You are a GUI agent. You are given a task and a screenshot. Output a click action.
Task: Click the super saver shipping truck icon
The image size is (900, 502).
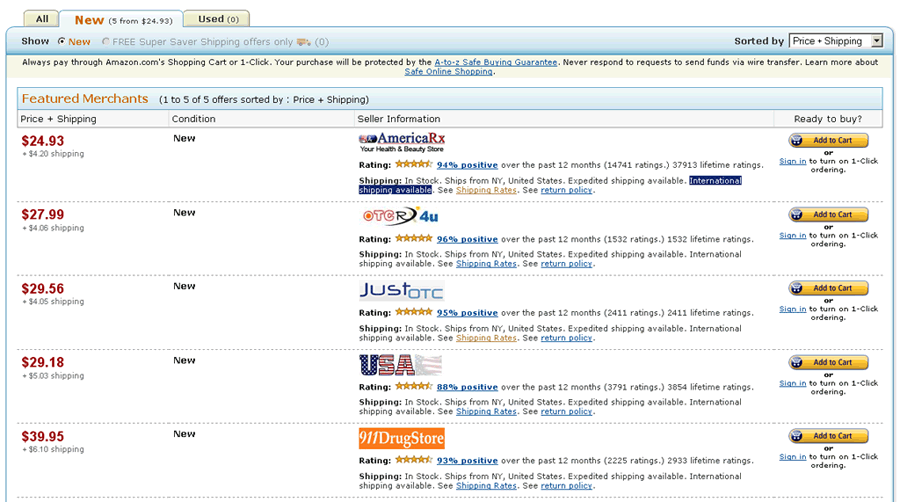point(303,41)
